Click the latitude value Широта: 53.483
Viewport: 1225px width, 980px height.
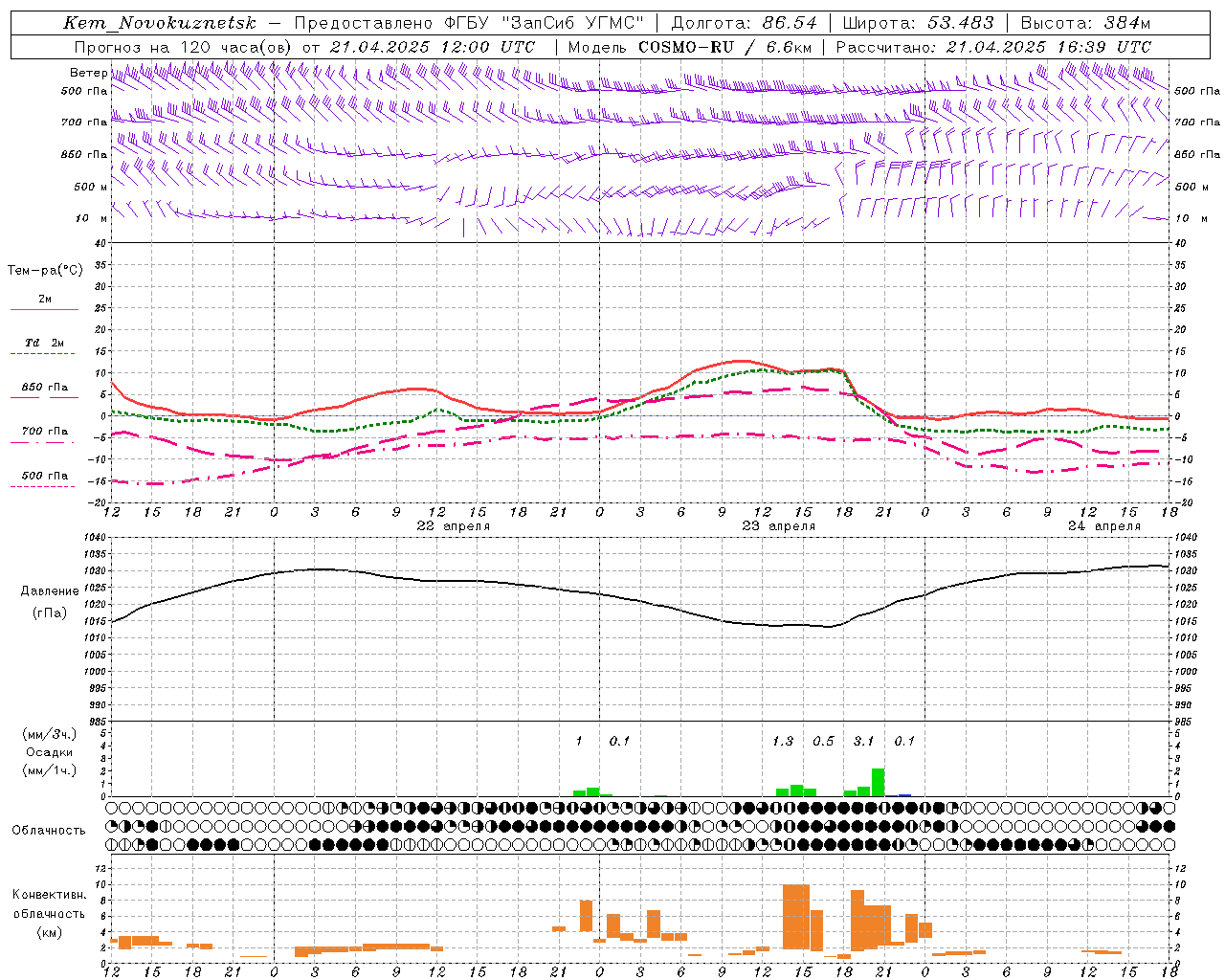click(918, 23)
